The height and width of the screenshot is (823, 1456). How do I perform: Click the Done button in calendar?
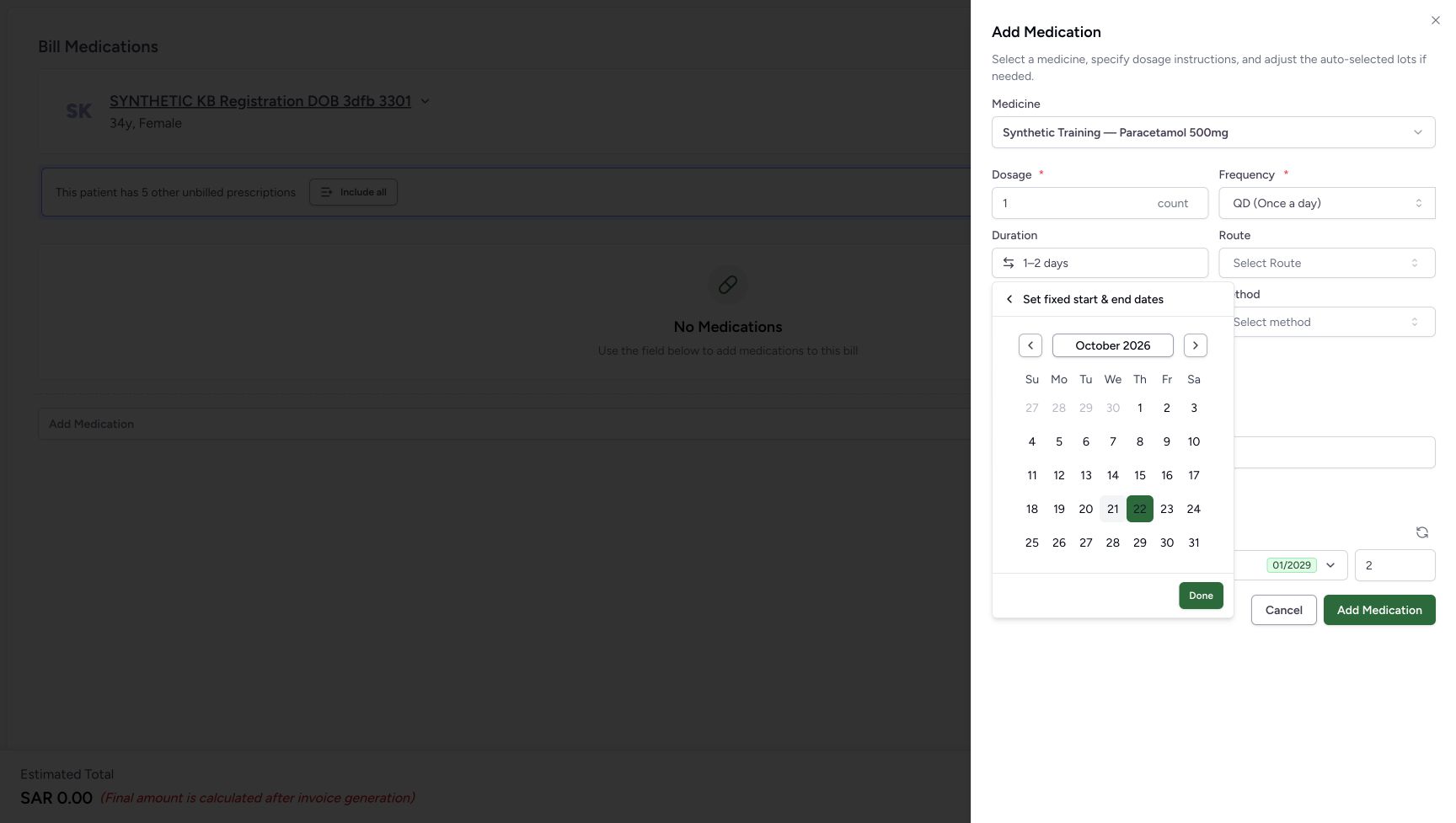1201,596
